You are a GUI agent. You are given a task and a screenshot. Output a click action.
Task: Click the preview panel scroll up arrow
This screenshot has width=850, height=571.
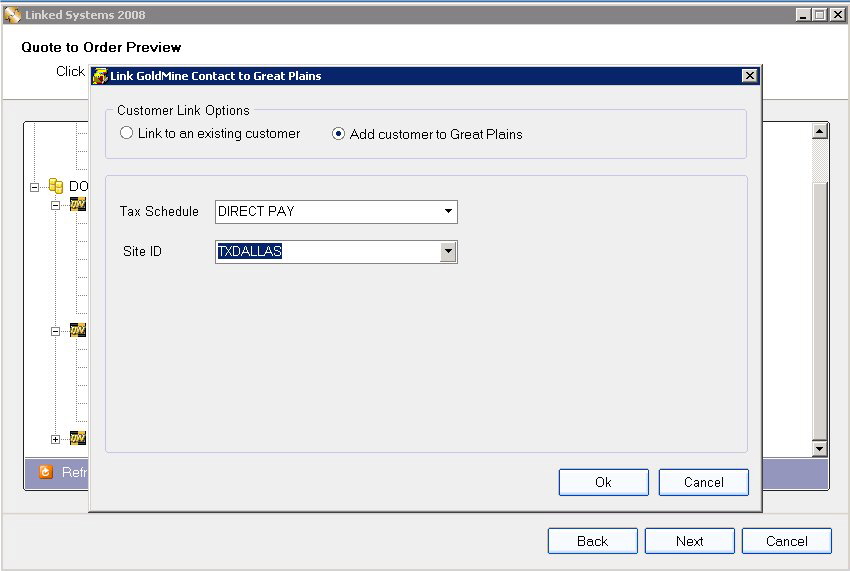(819, 131)
